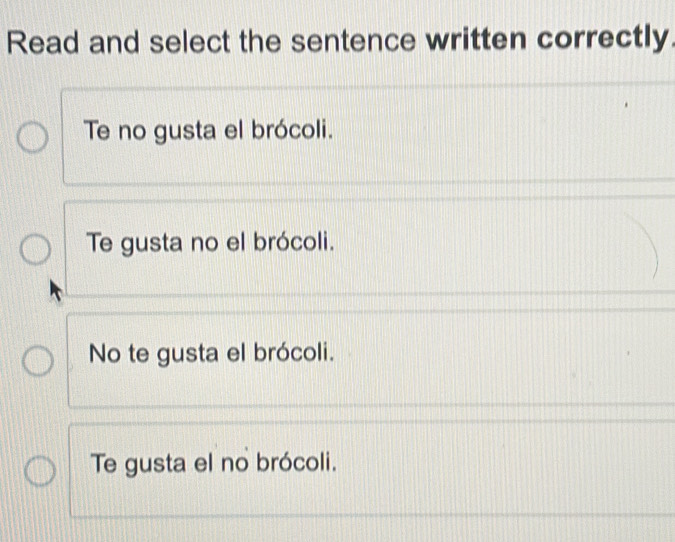This screenshot has width=675, height=542.
Task: Click blank space right of "Te gusta el no brócoli."
Action: coord(500,468)
